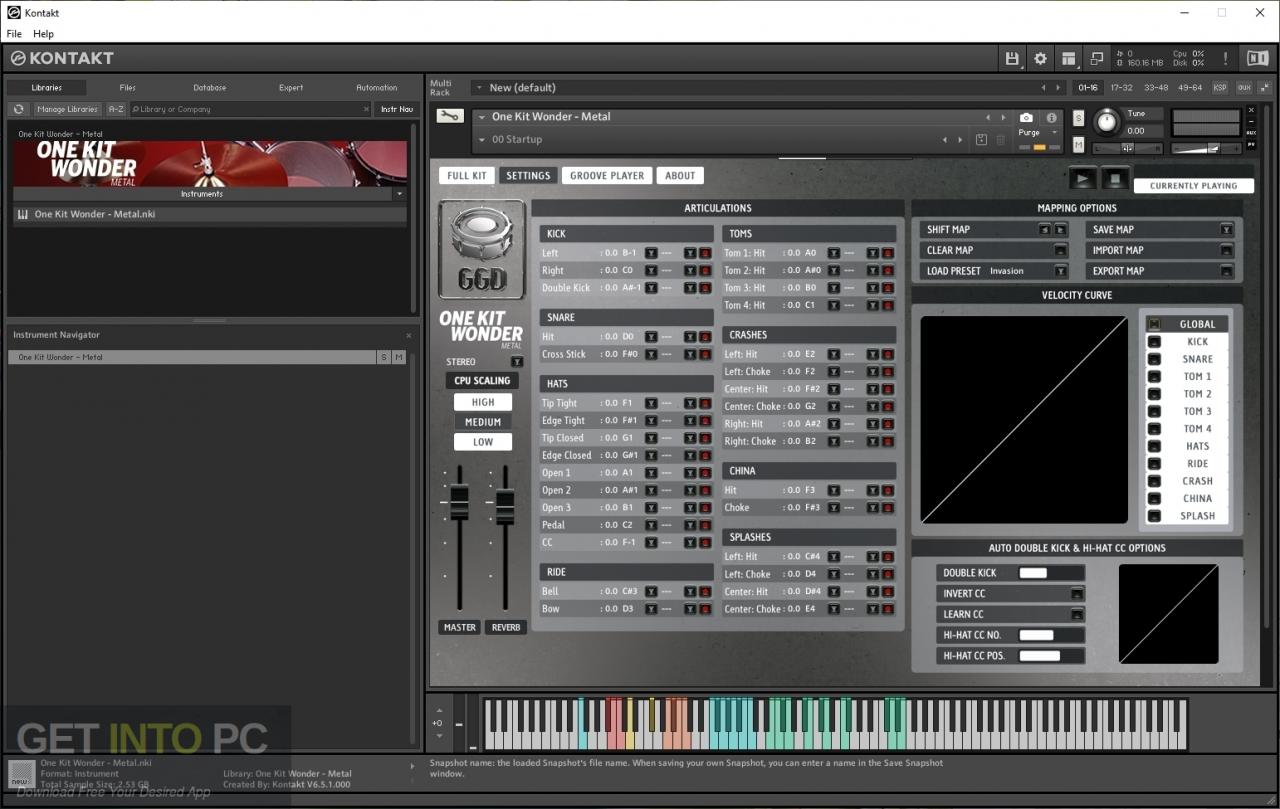1280x809 pixels.
Task: Open the instrument edit wrench icon
Action: point(449,116)
